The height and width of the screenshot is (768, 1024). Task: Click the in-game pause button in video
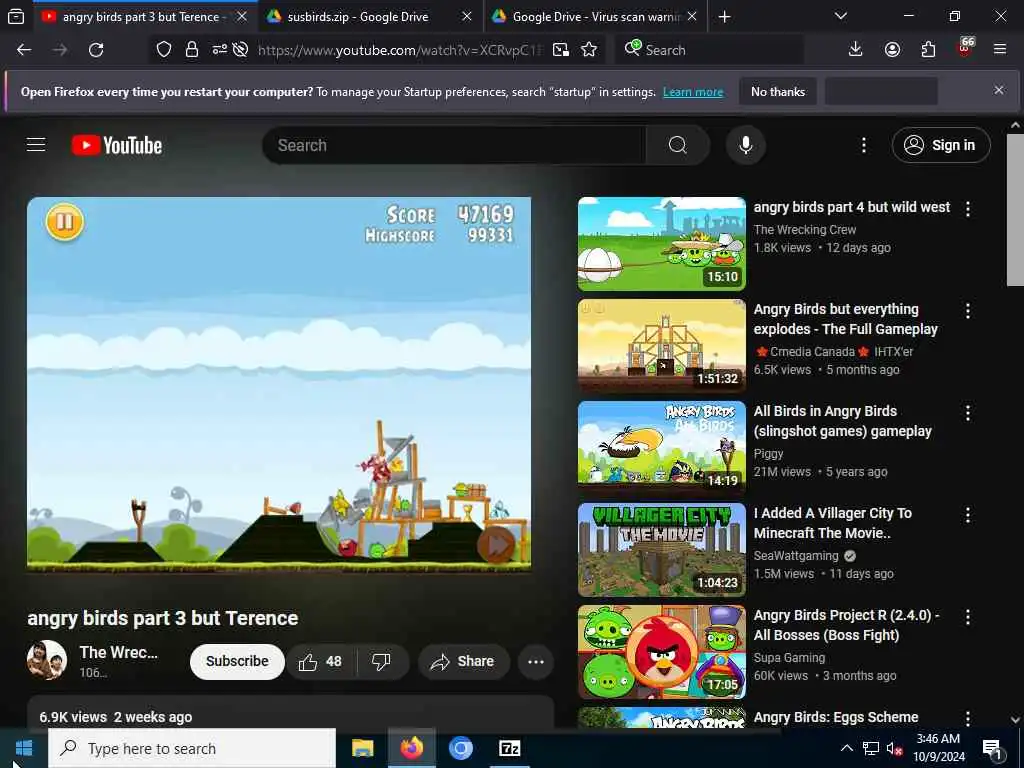[x=65, y=222]
